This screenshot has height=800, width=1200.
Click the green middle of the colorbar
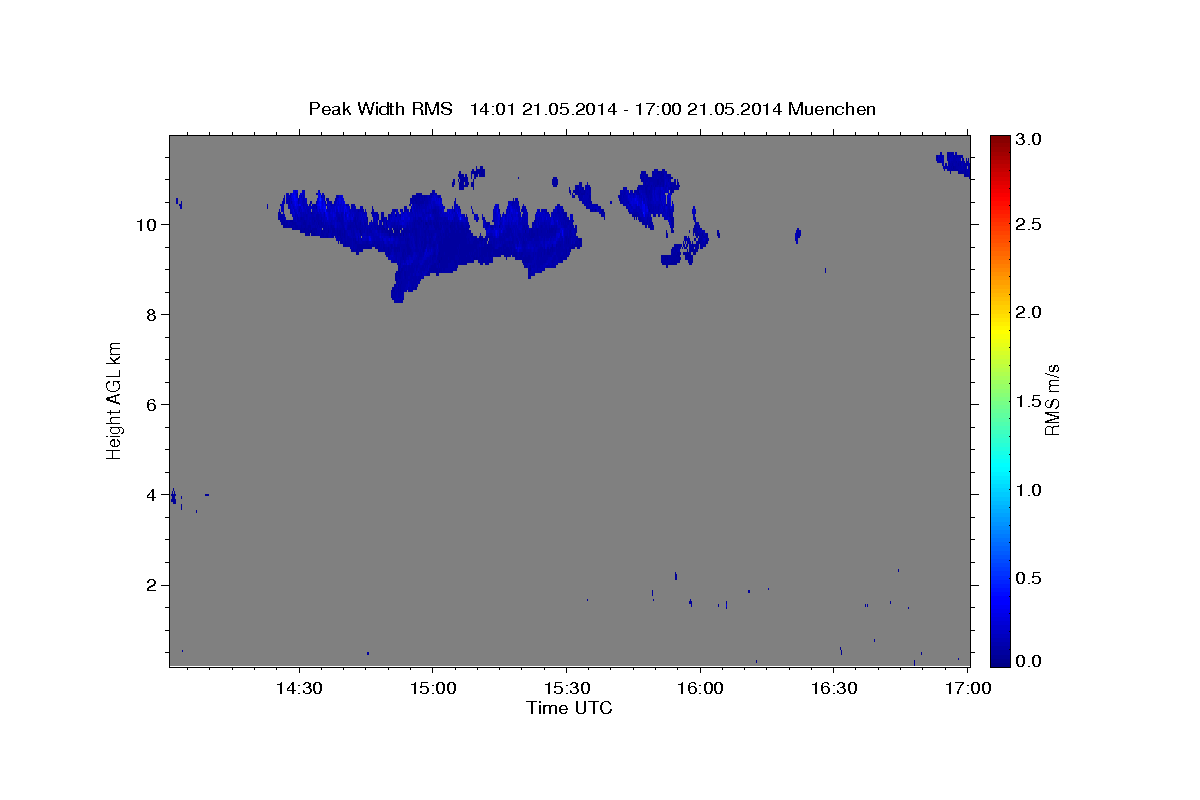click(x=999, y=400)
